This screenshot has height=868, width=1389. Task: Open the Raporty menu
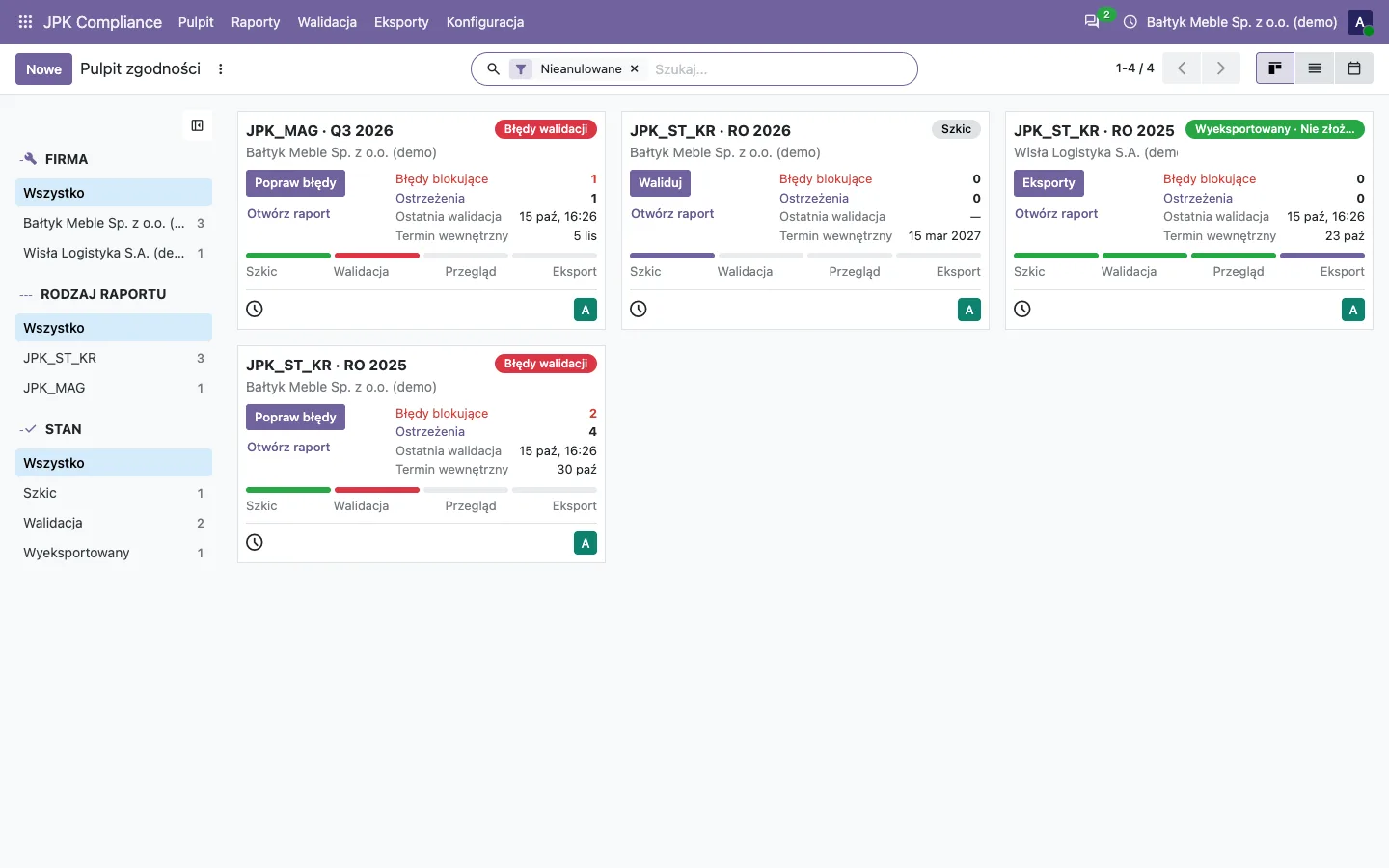(x=256, y=22)
